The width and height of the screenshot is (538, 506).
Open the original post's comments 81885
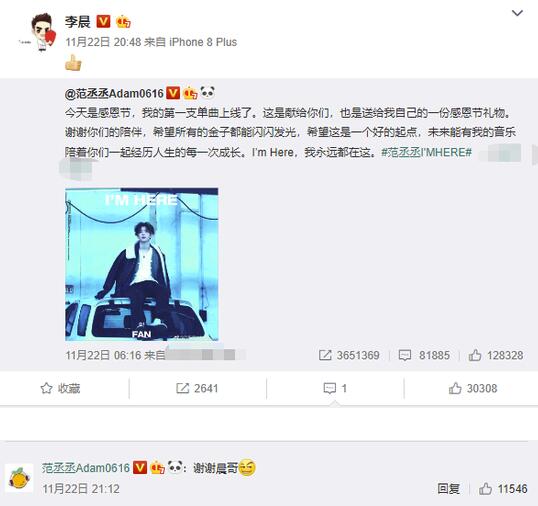[424, 355]
